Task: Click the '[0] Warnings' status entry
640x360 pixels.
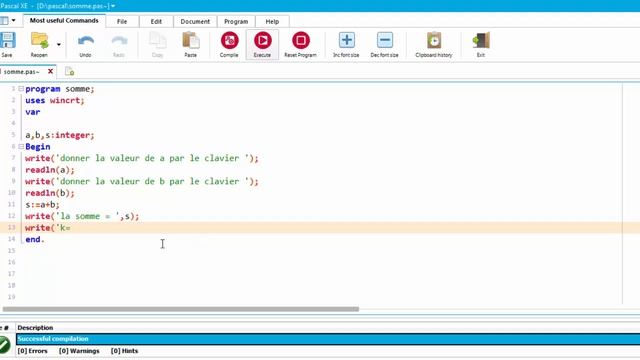Action: click(x=79, y=351)
